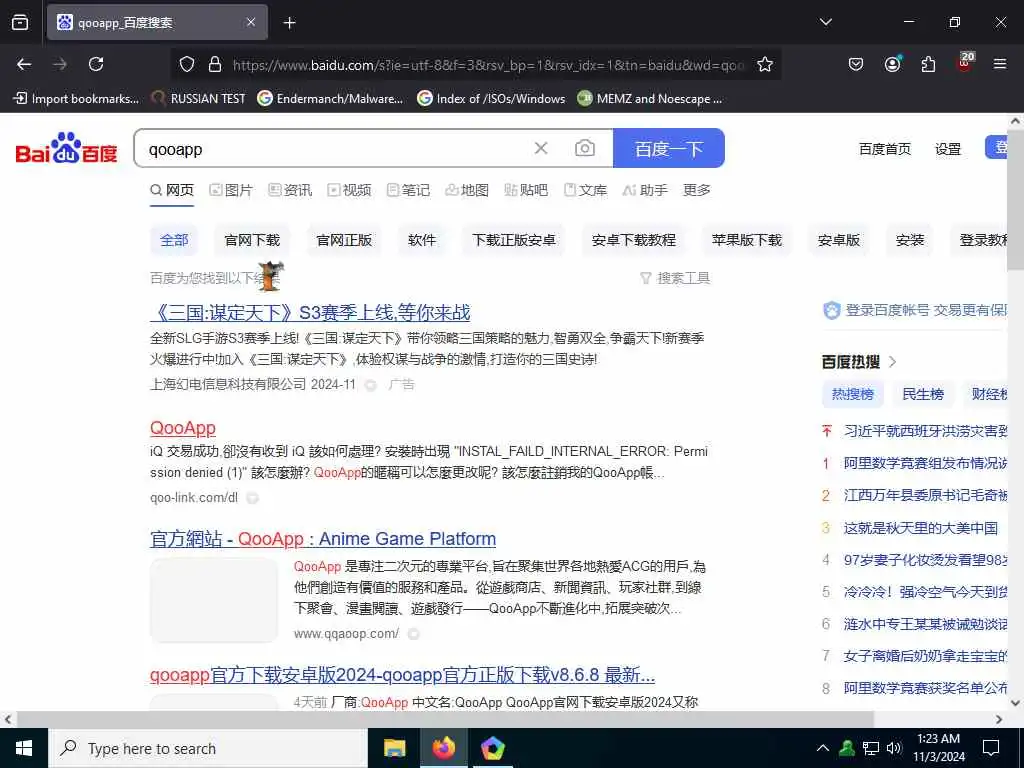Open the red extension badge showing 20
This screenshot has width=1024, height=768.
click(x=965, y=63)
